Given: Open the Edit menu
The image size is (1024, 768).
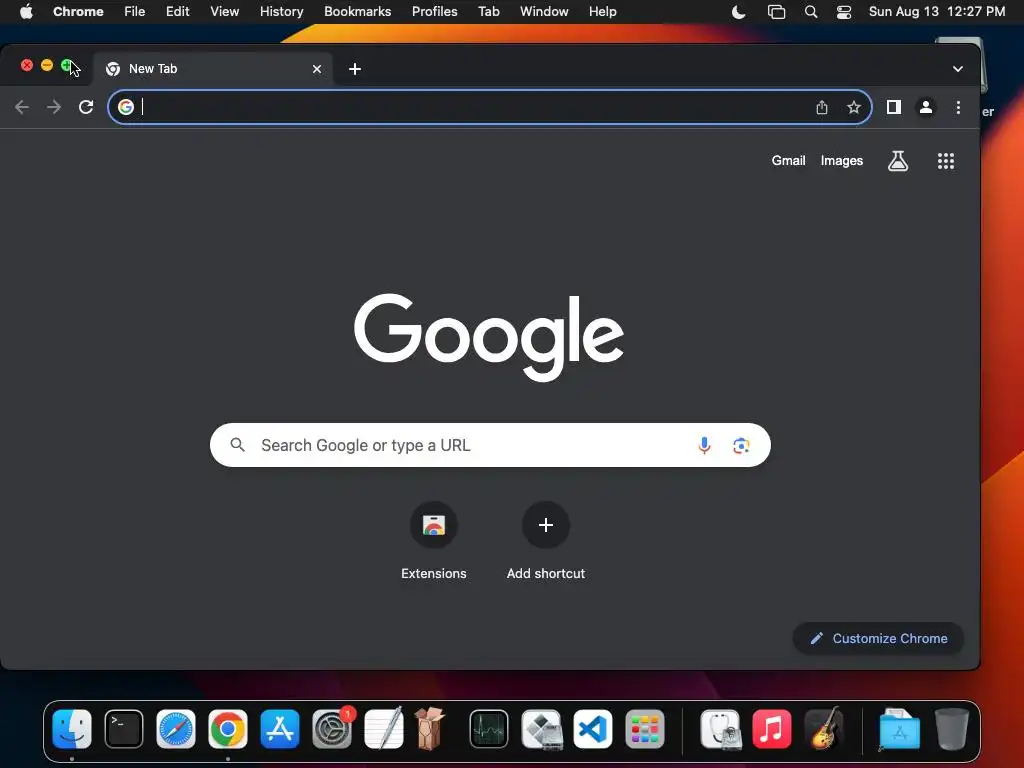Looking at the screenshot, I should coord(177,12).
